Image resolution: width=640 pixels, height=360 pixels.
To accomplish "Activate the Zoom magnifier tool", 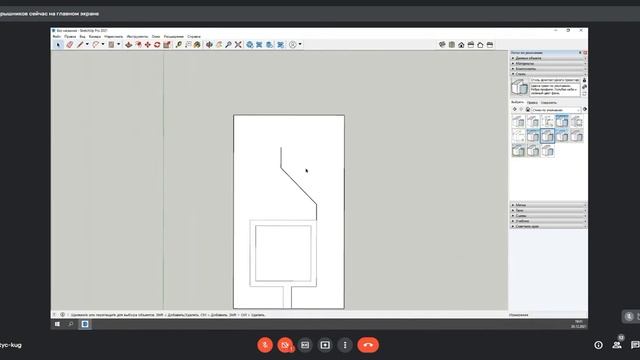I will tap(229, 44).
